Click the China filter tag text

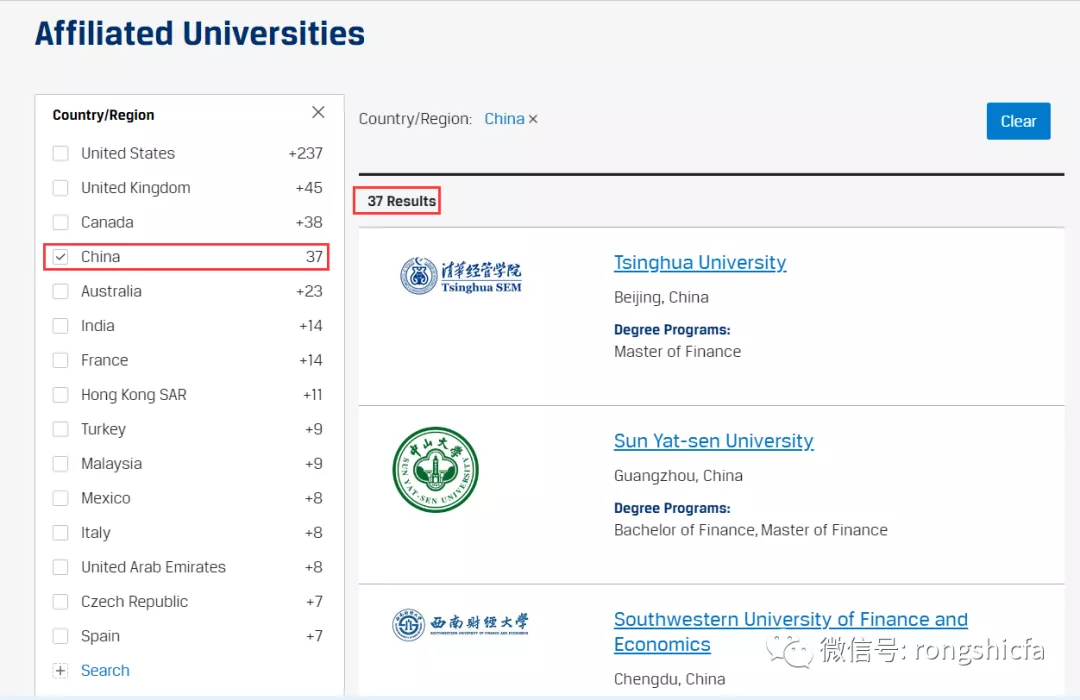tap(504, 119)
